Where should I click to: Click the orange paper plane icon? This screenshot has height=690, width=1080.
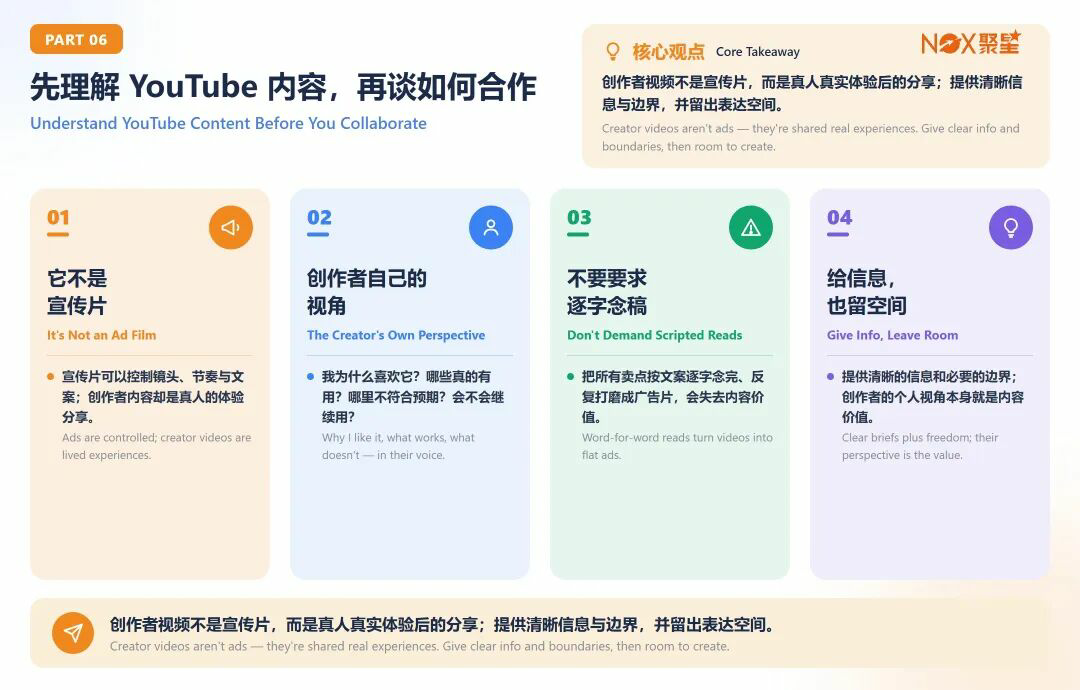73,633
